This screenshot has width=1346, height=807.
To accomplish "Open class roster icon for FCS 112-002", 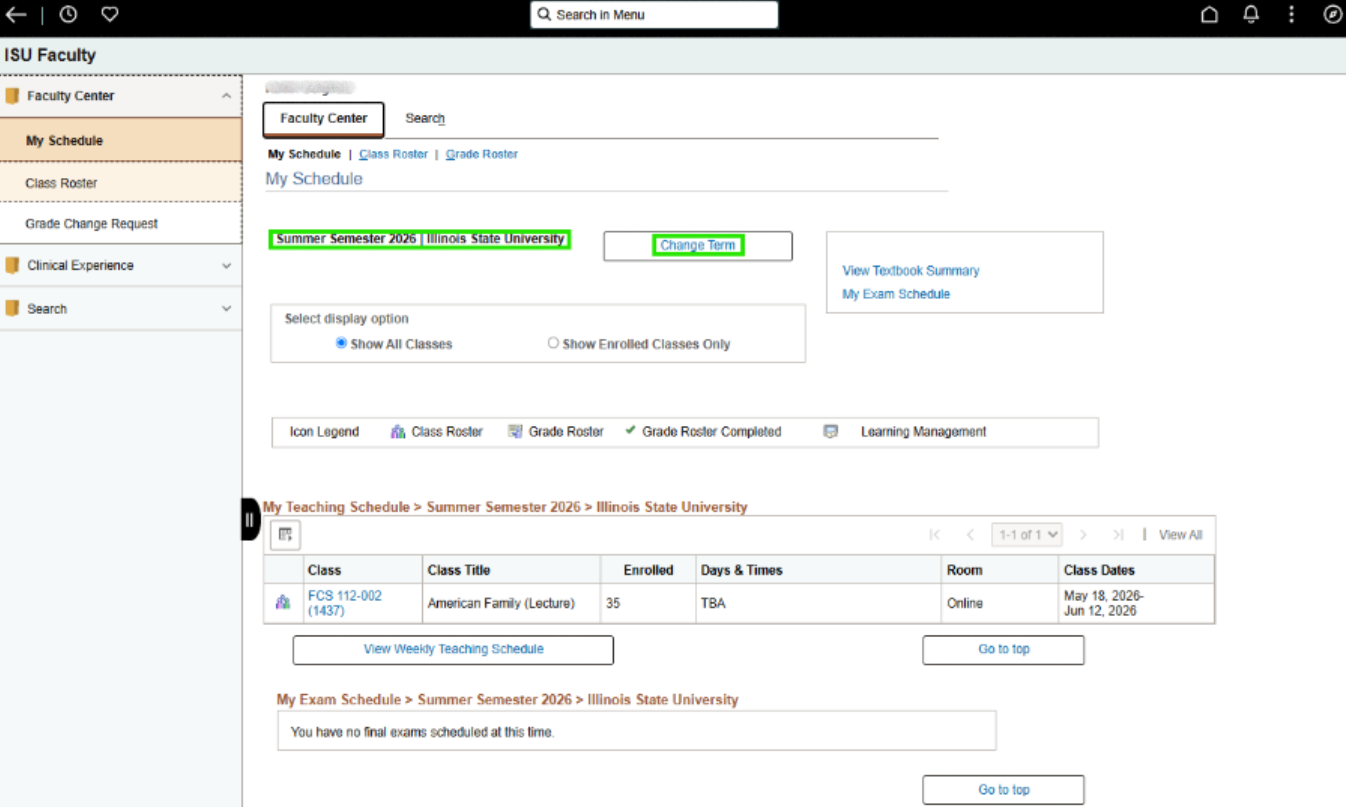I will click(284, 602).
